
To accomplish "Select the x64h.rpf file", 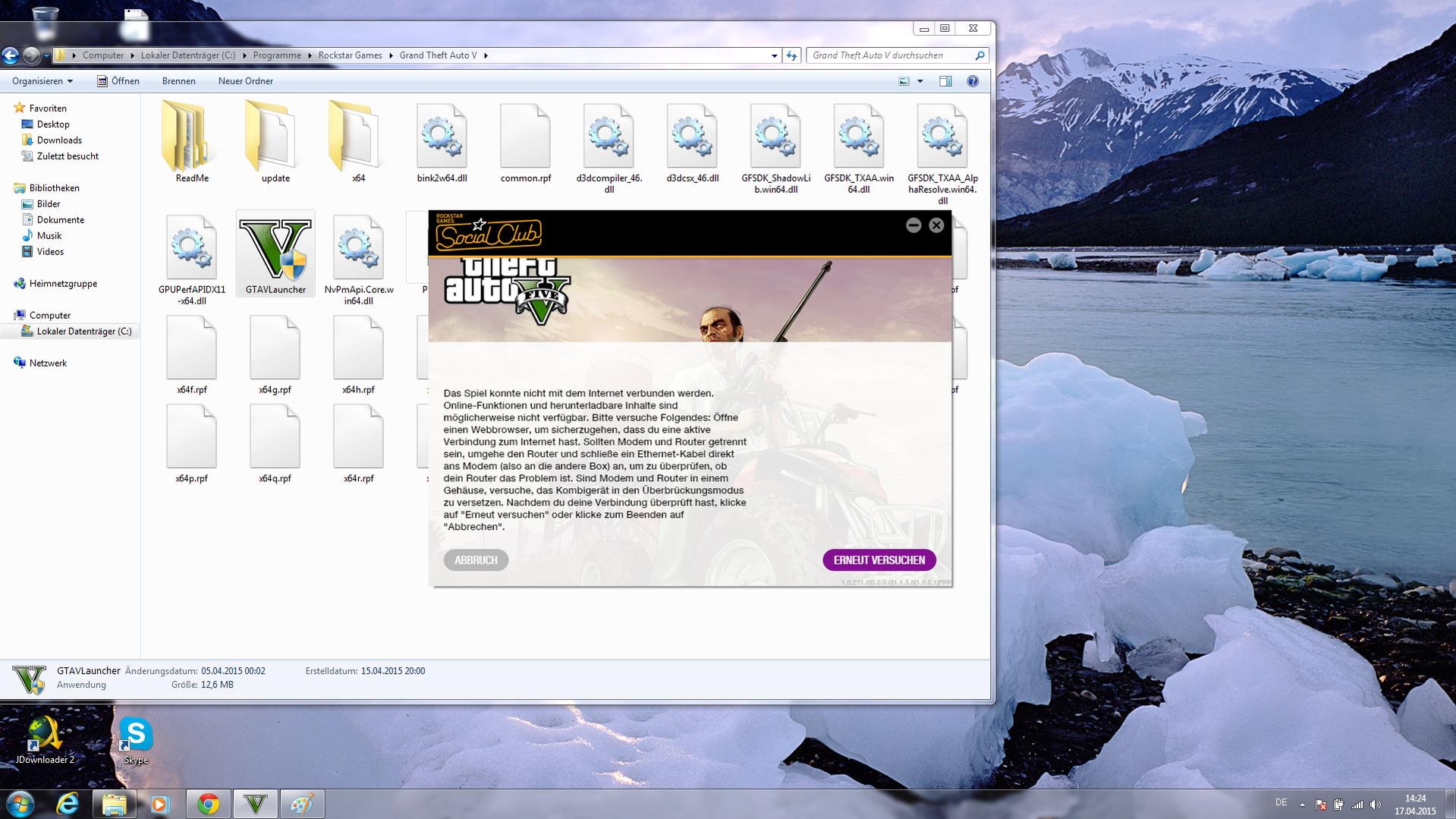I will click(x=358, y=355).
